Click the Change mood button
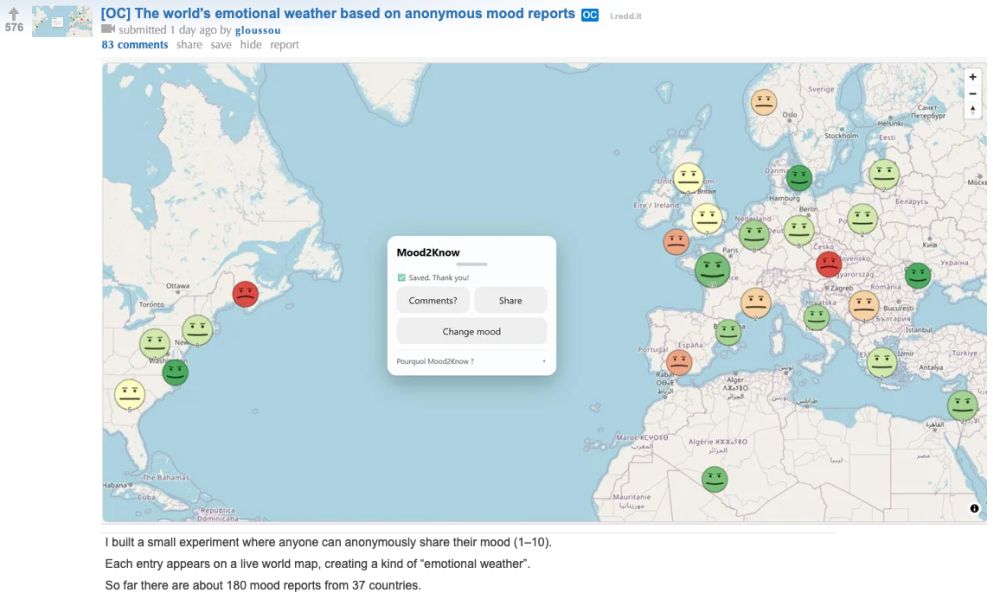Image resolution: width=1000 pixels, height=599 pixels. pos(471,332)
